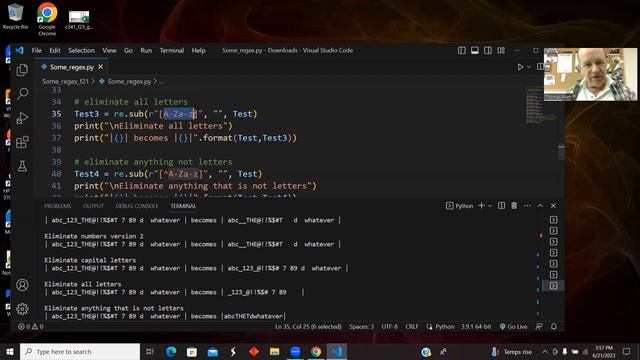Show hidden tray icons chevron

click(545, 351)
